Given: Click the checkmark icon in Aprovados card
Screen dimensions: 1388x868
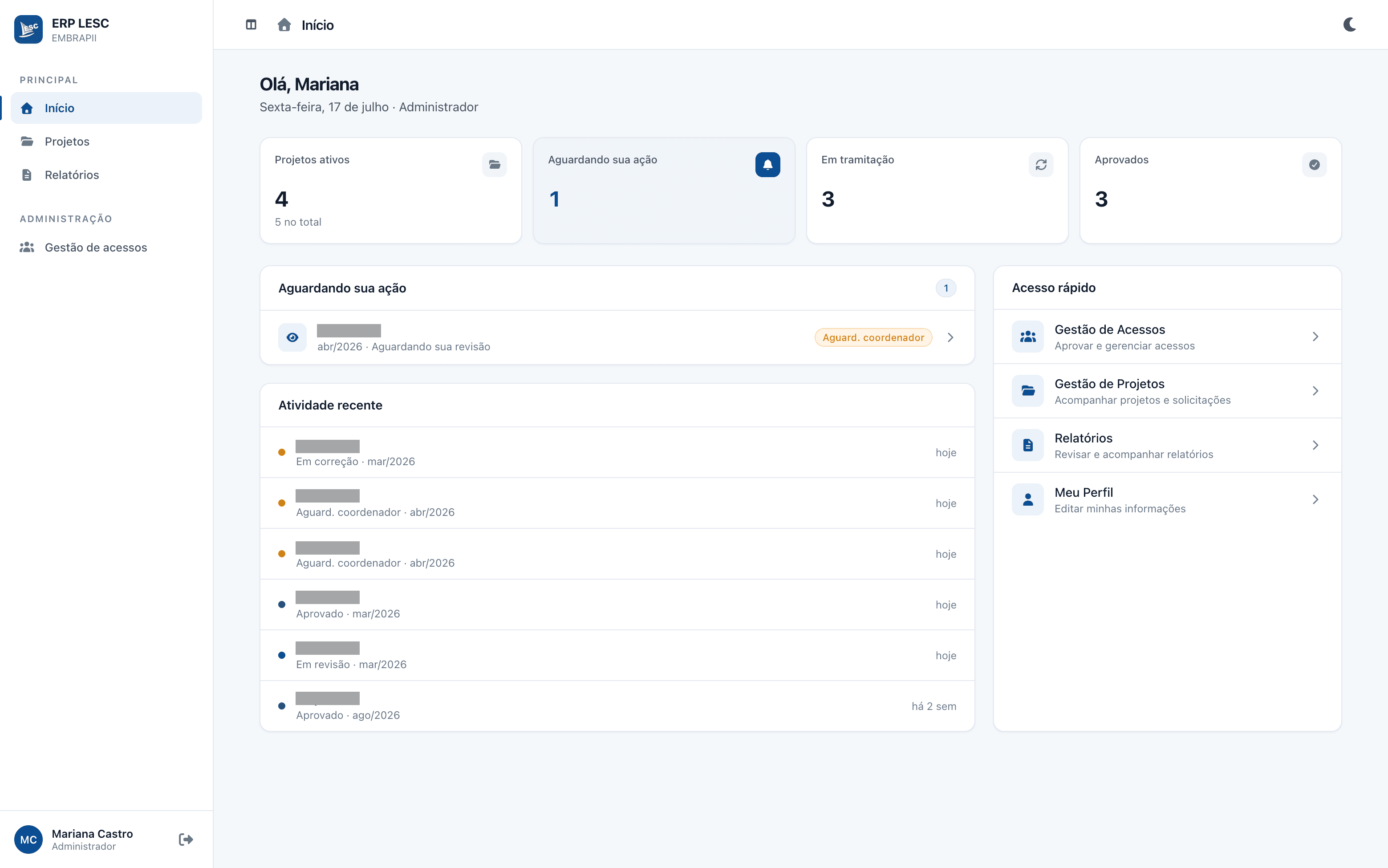Looking at the screenshot, I should (1314, 165).
